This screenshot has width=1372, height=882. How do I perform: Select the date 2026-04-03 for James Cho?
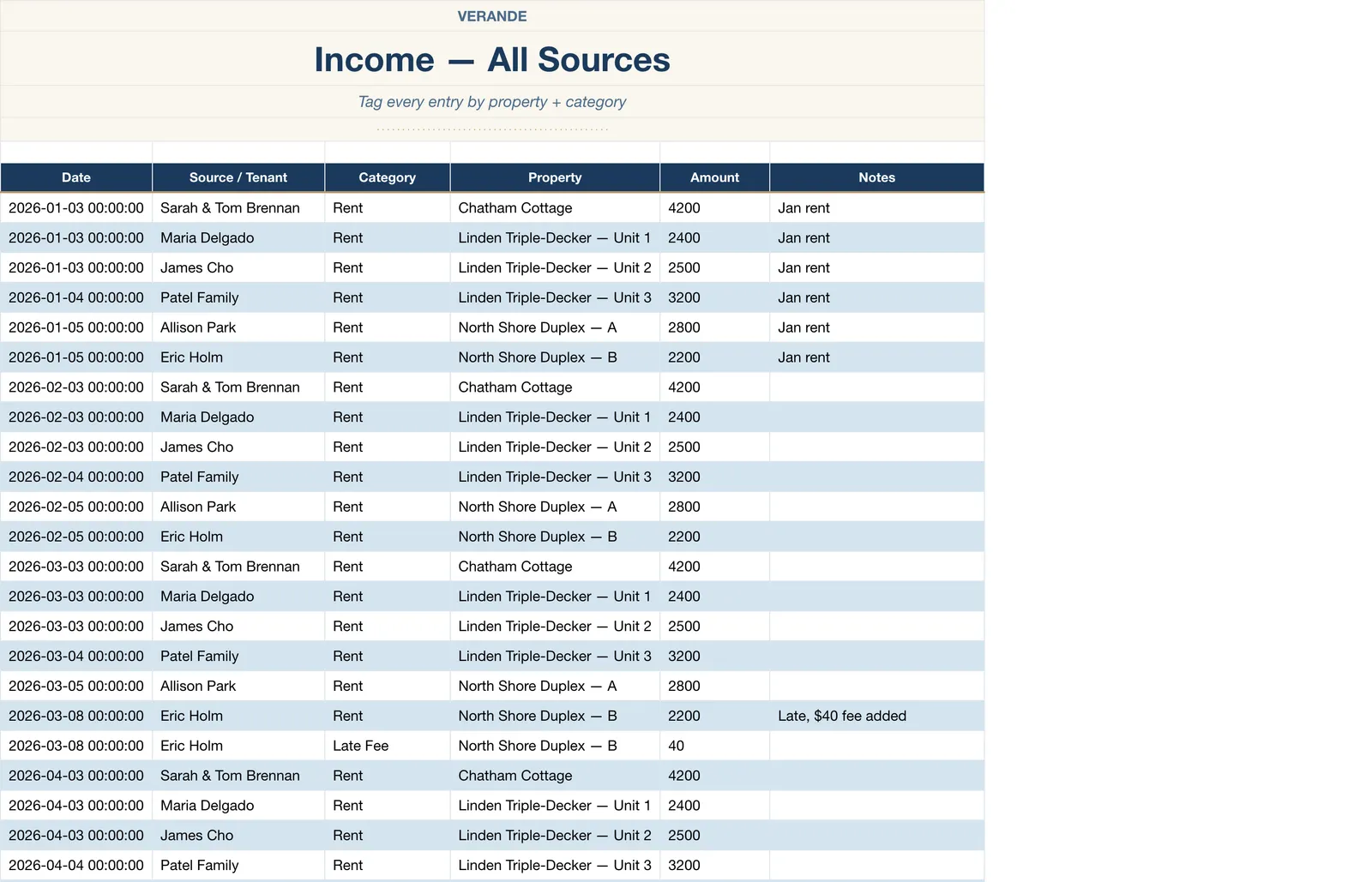point(76,835)
